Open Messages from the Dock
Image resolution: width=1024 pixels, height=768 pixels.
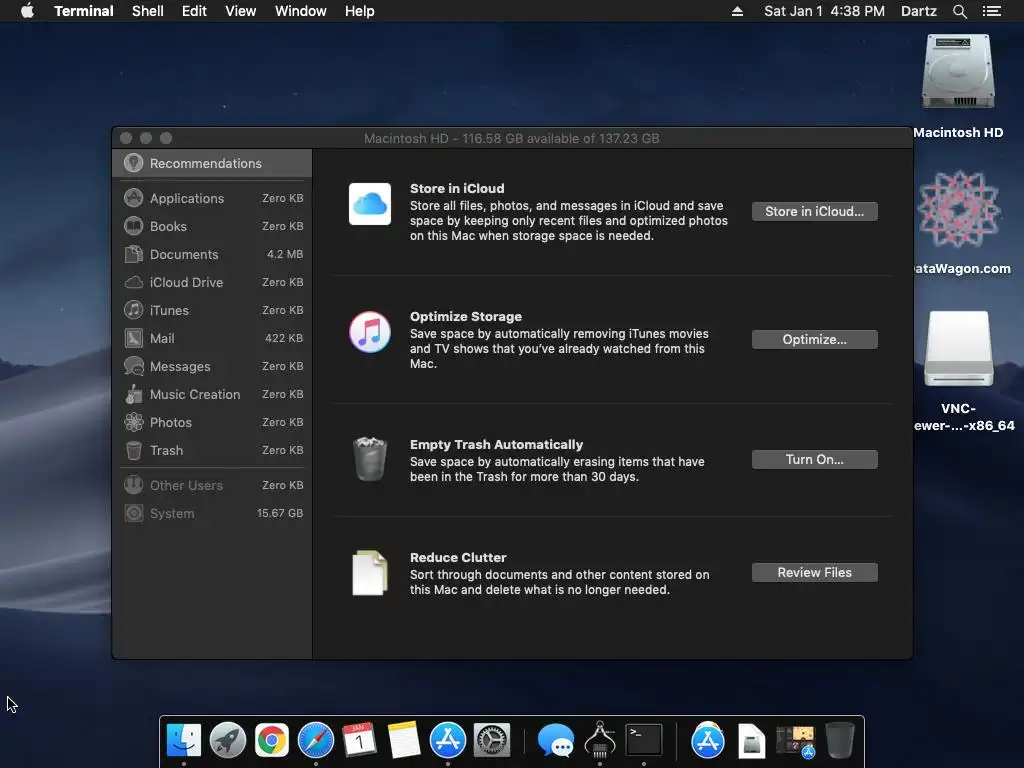tap(556, 740)
